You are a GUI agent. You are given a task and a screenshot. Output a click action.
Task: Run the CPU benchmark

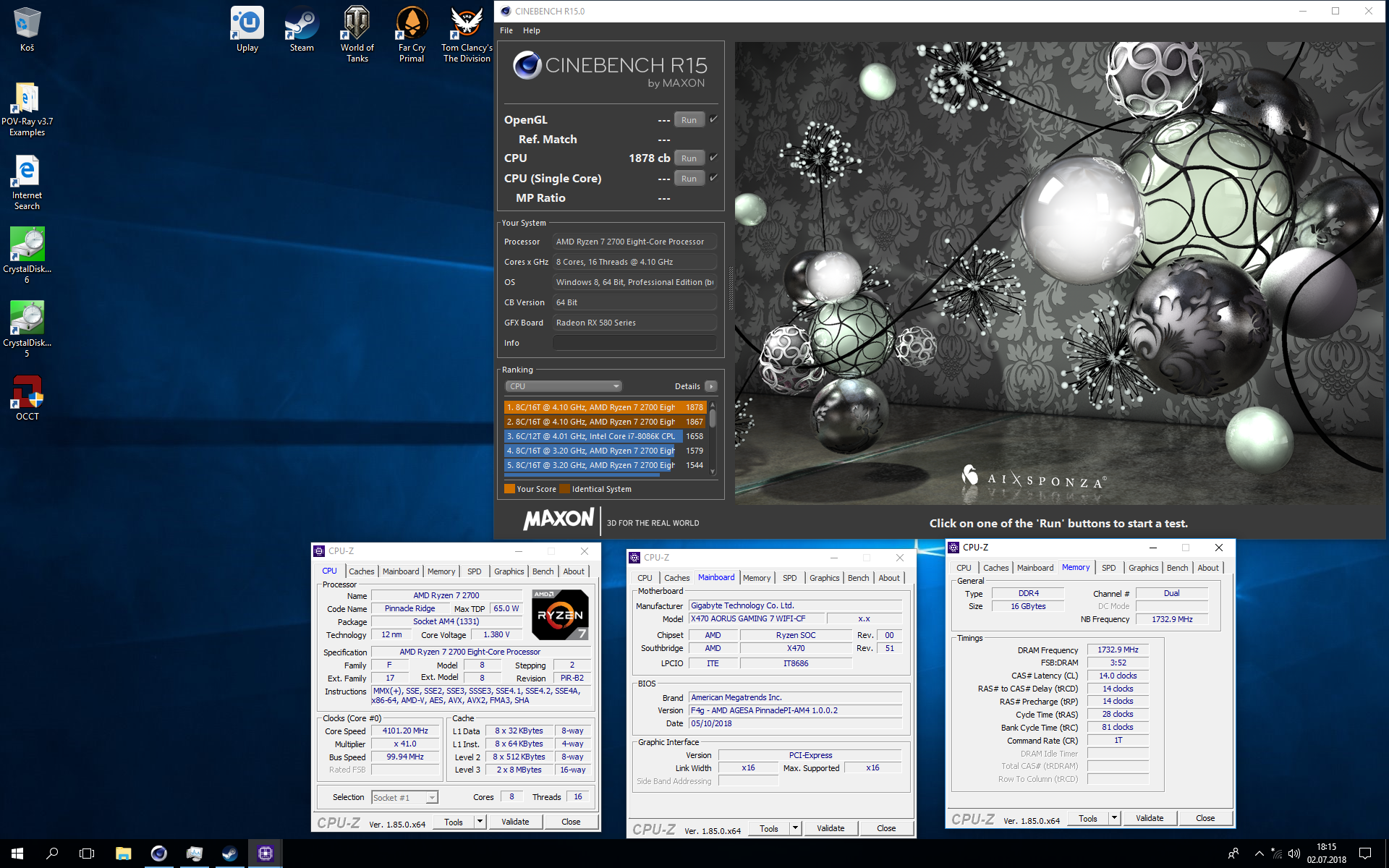689,158
